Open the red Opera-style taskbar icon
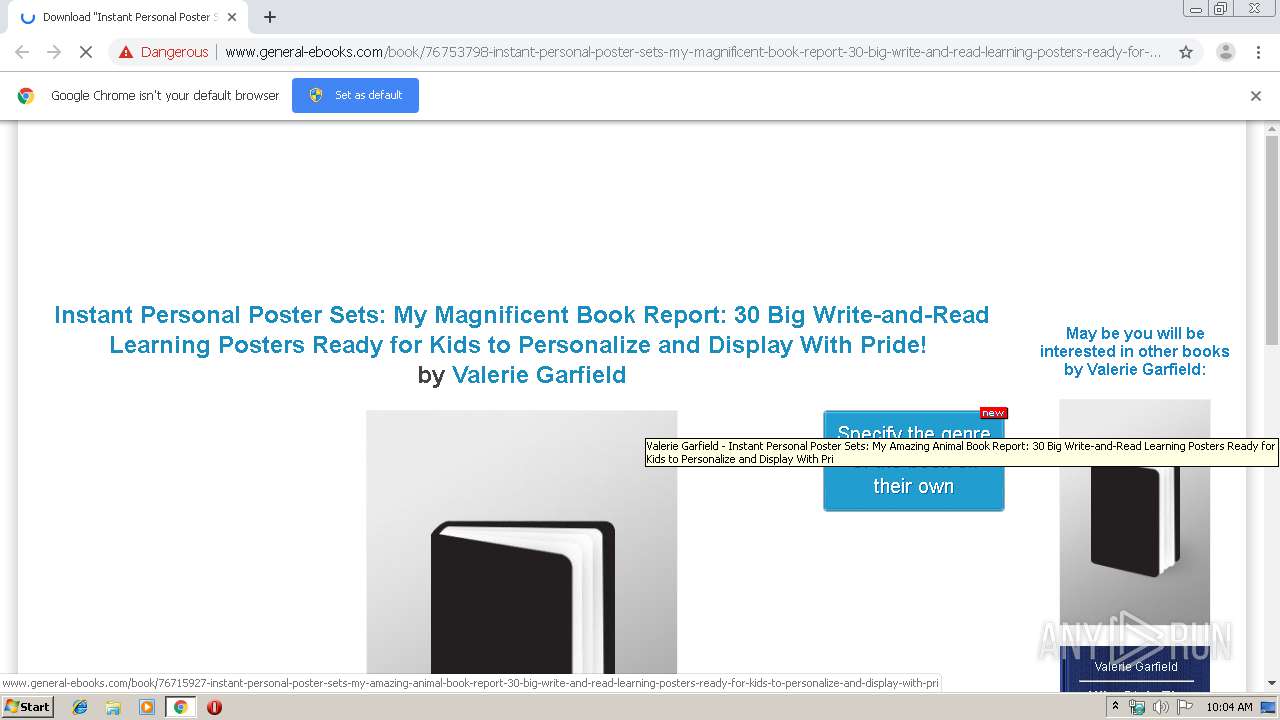This screenshot has width=1280, height=720. coord(214,707)
